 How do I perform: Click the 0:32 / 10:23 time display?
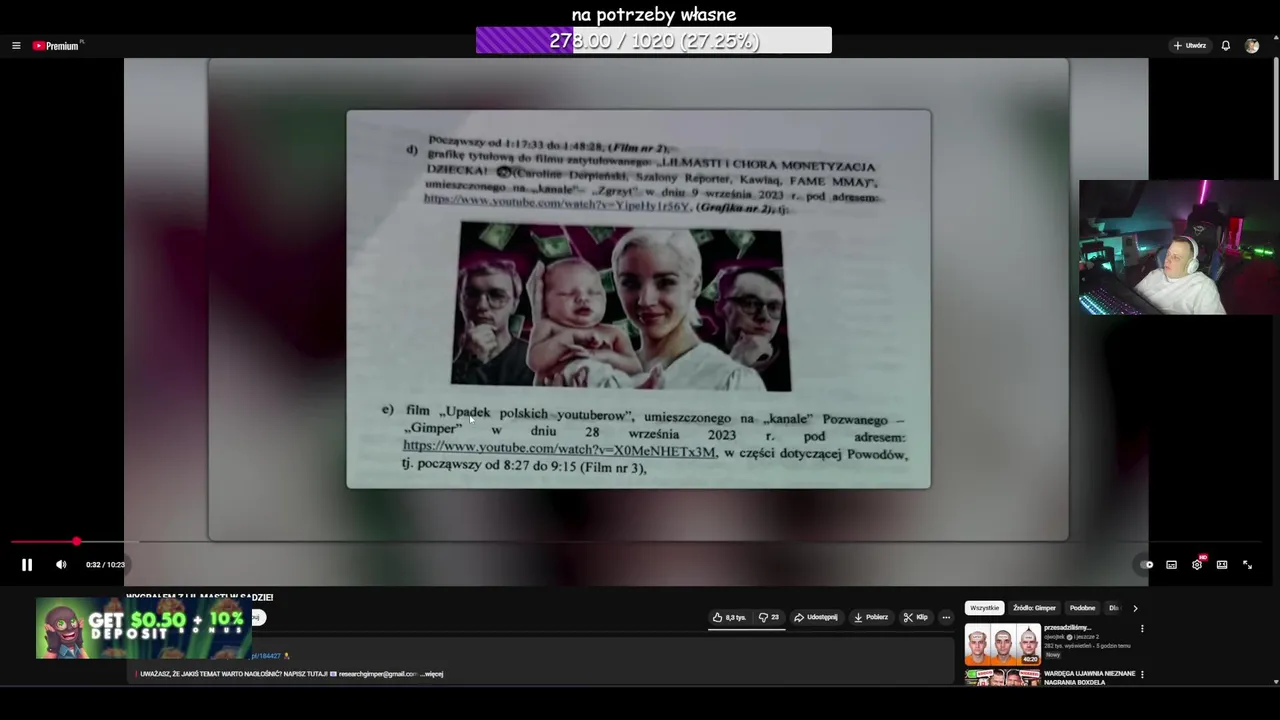click(x=105, y=565)
